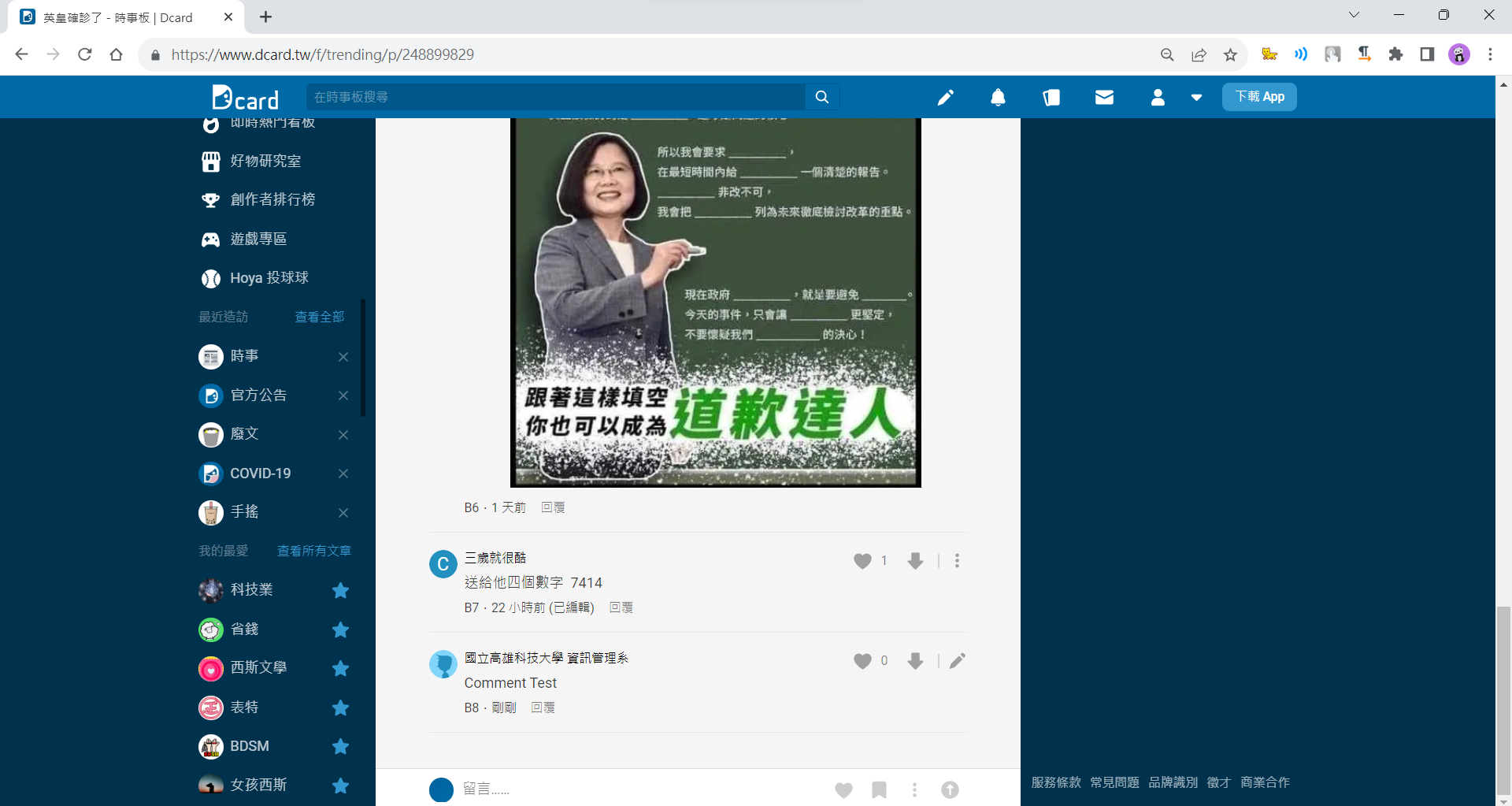
Task: Open 常見問題 footer link
Action: tap(1114, 782)
